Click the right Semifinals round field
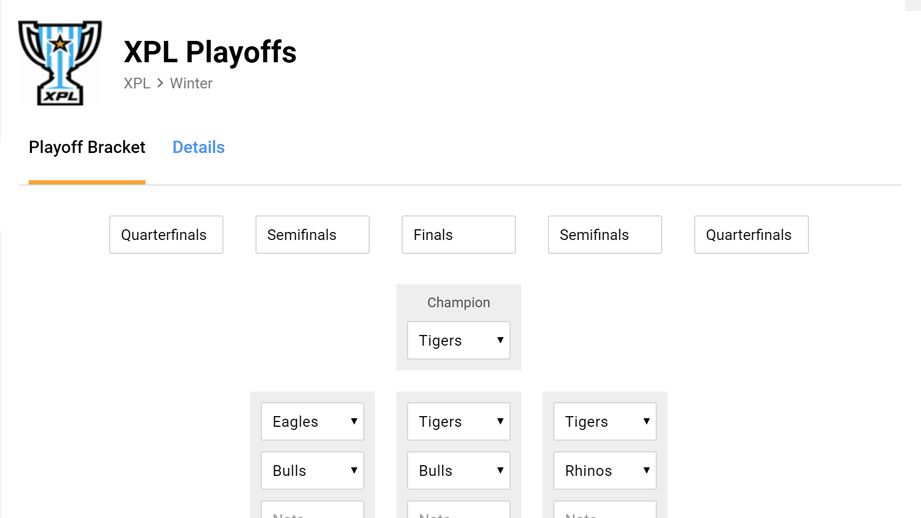Viewport: 921px width, 518px height. pyautogui.click(x=605, y=235)
